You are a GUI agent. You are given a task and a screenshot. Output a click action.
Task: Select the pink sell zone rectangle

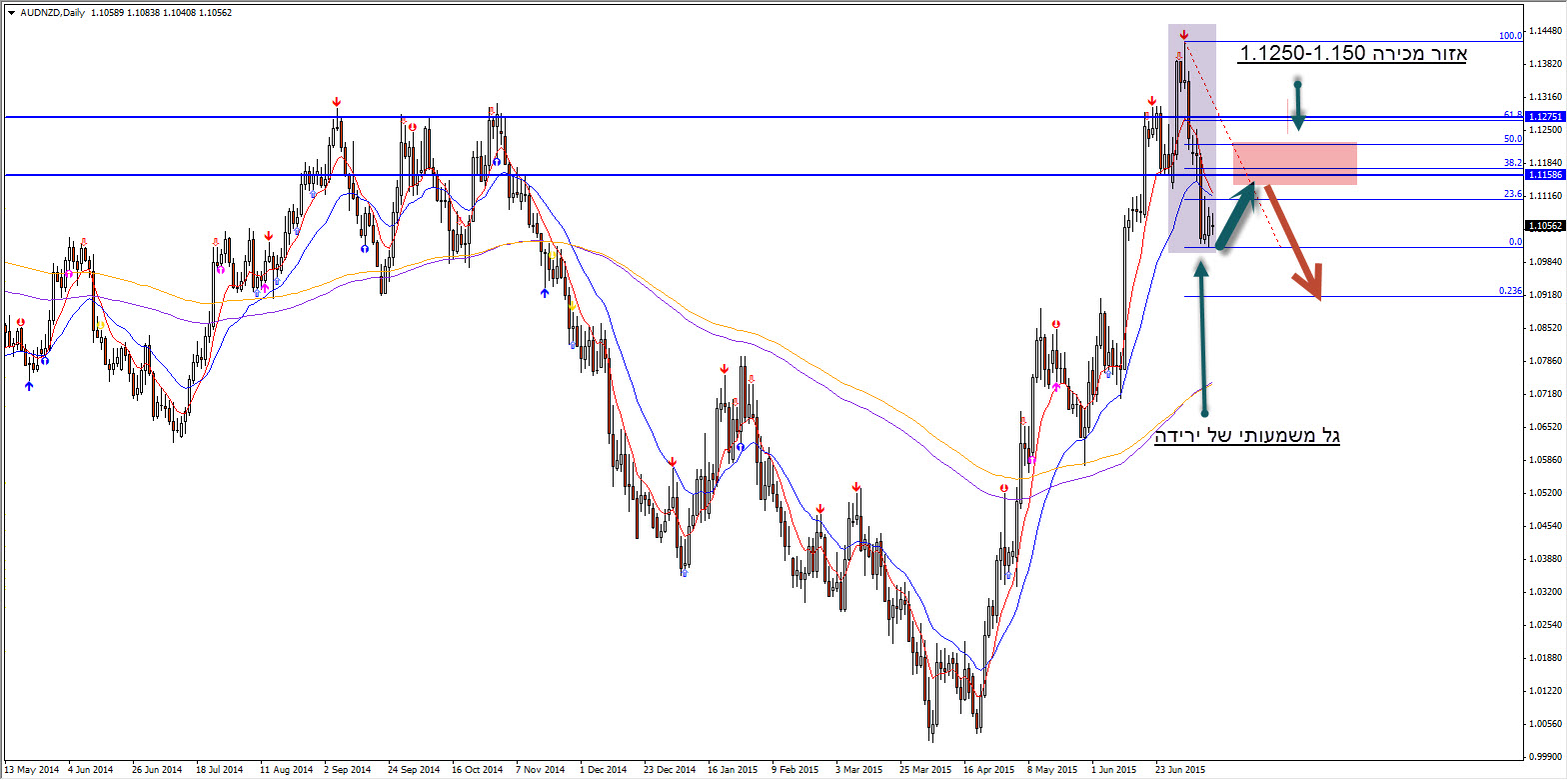coord(1295,163)
